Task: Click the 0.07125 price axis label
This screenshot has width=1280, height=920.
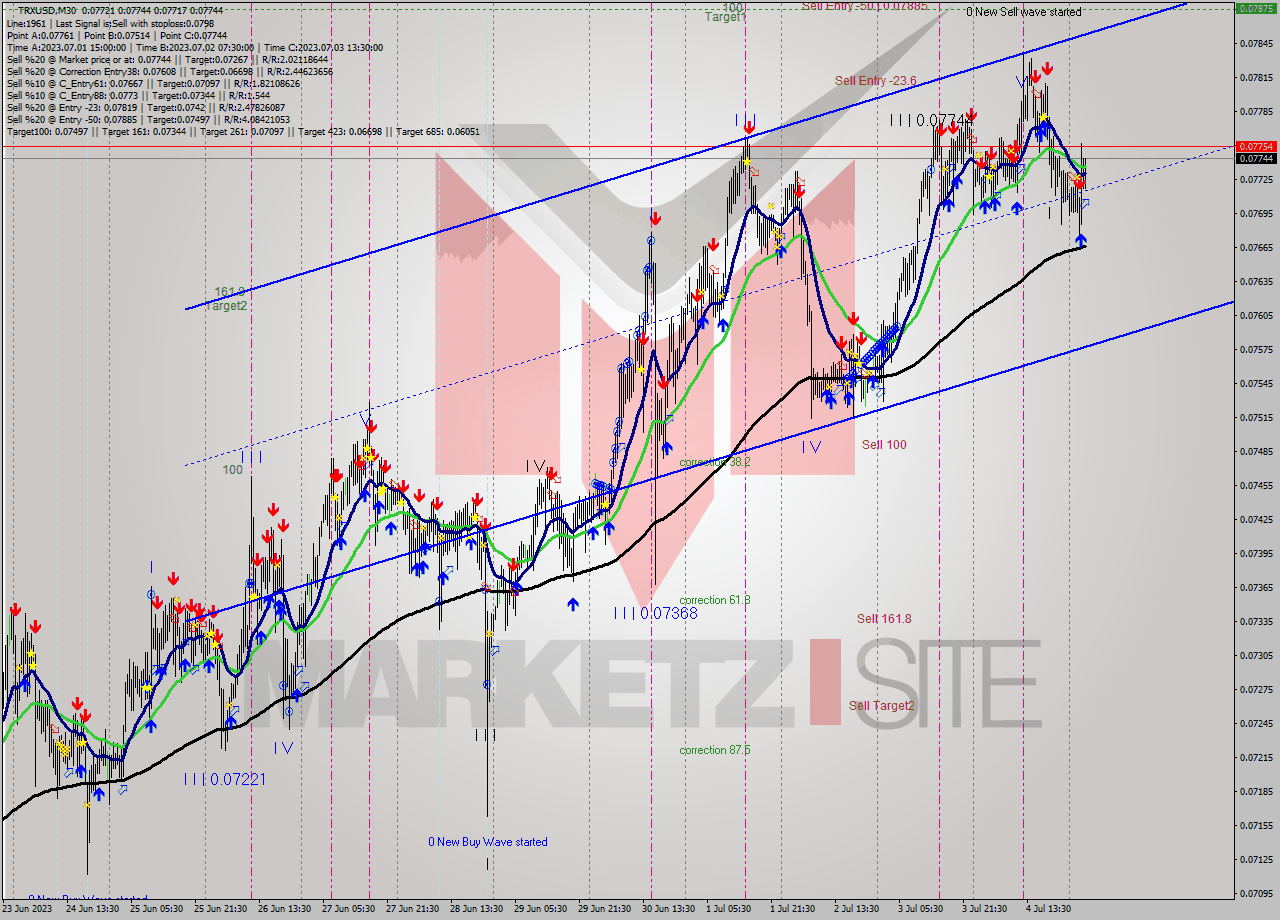Action: click(x=1256, y=859)
